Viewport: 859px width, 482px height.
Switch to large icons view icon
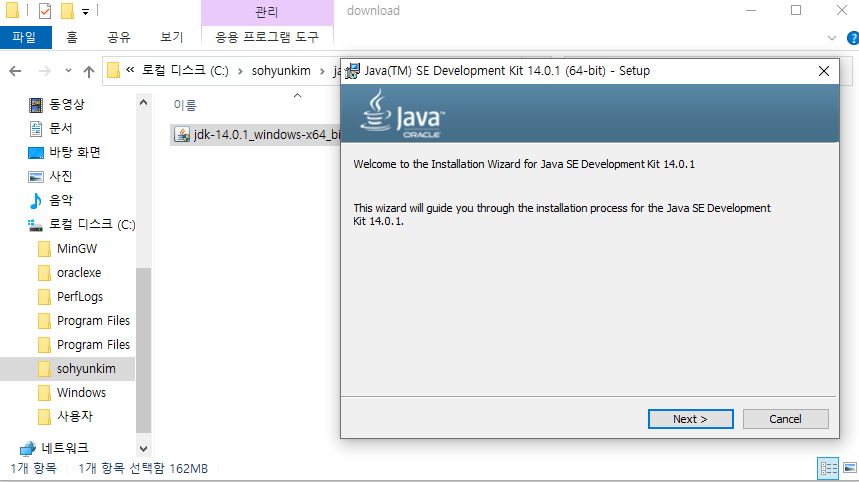[850, 468]
